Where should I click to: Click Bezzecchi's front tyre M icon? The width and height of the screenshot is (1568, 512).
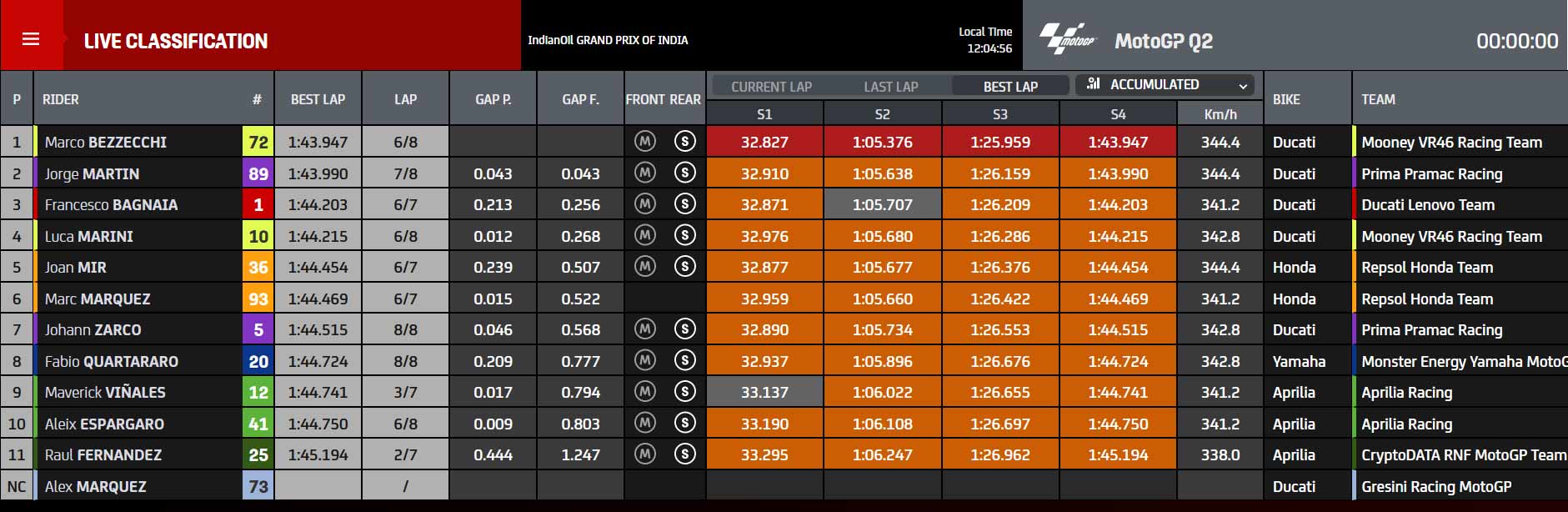pos(644,142)
